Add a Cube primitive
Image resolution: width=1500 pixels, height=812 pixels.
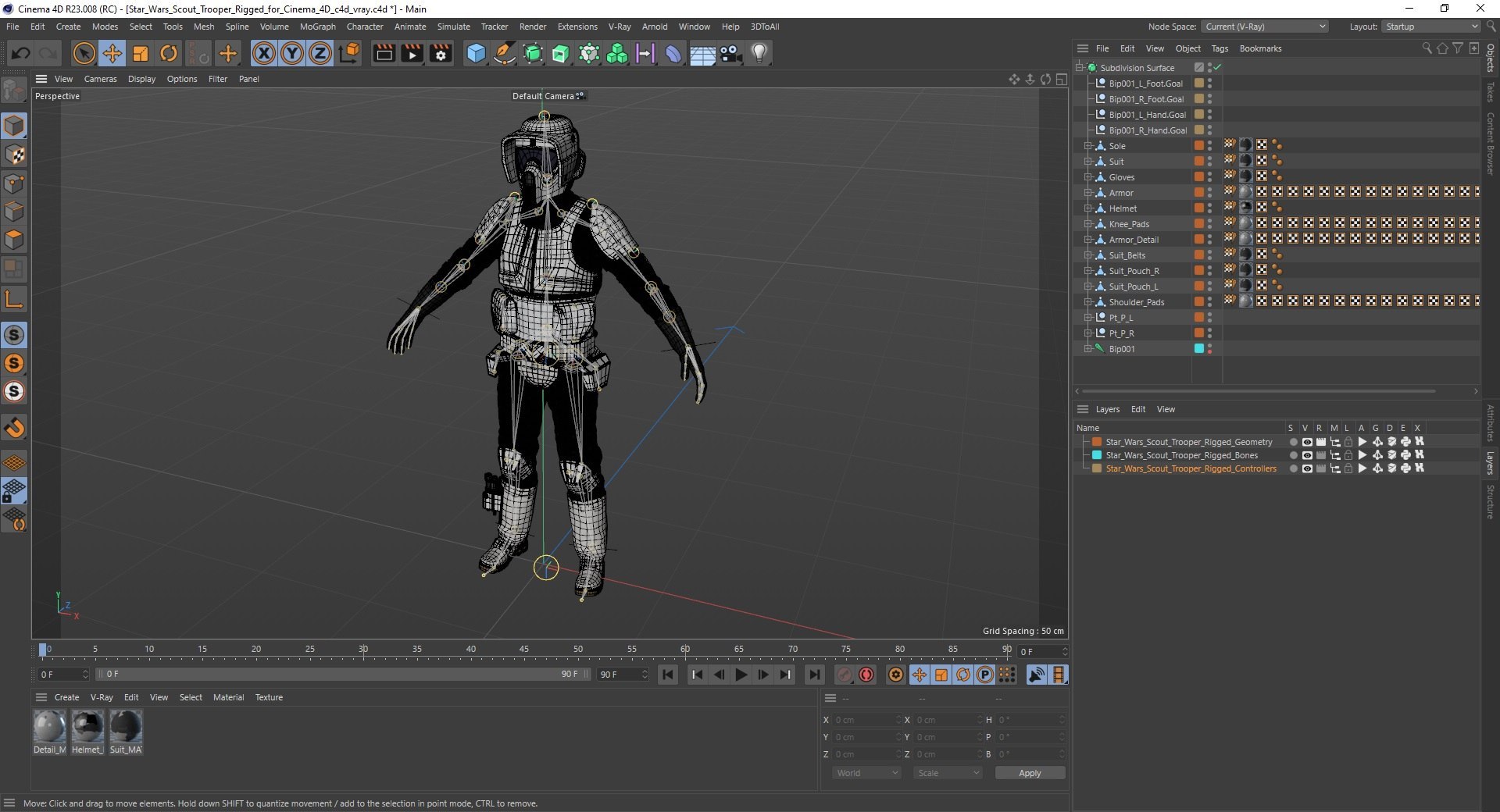pyautogui.click(x=476, y=53)
